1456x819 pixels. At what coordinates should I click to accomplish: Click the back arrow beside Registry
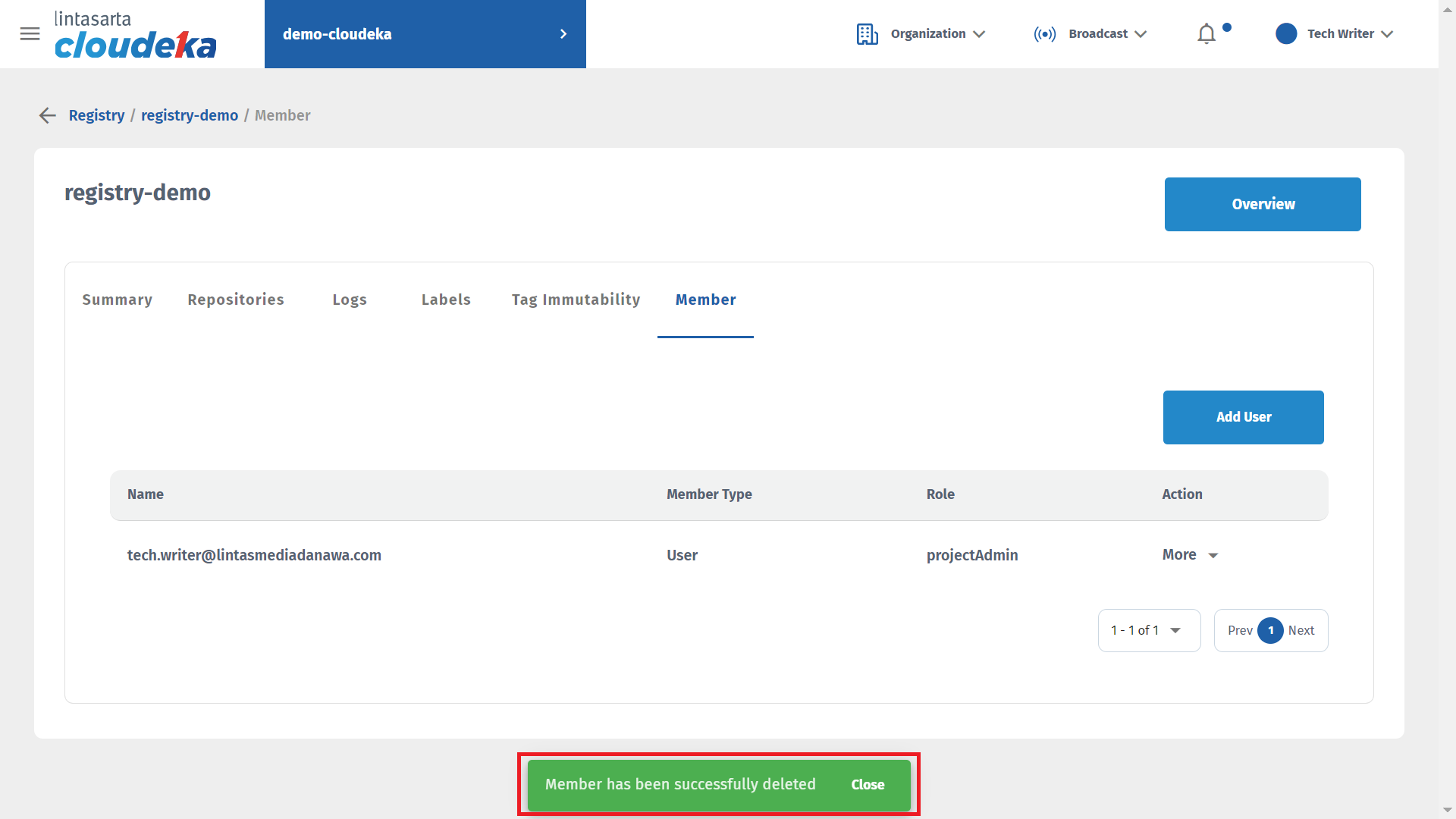tap(48, 115)
